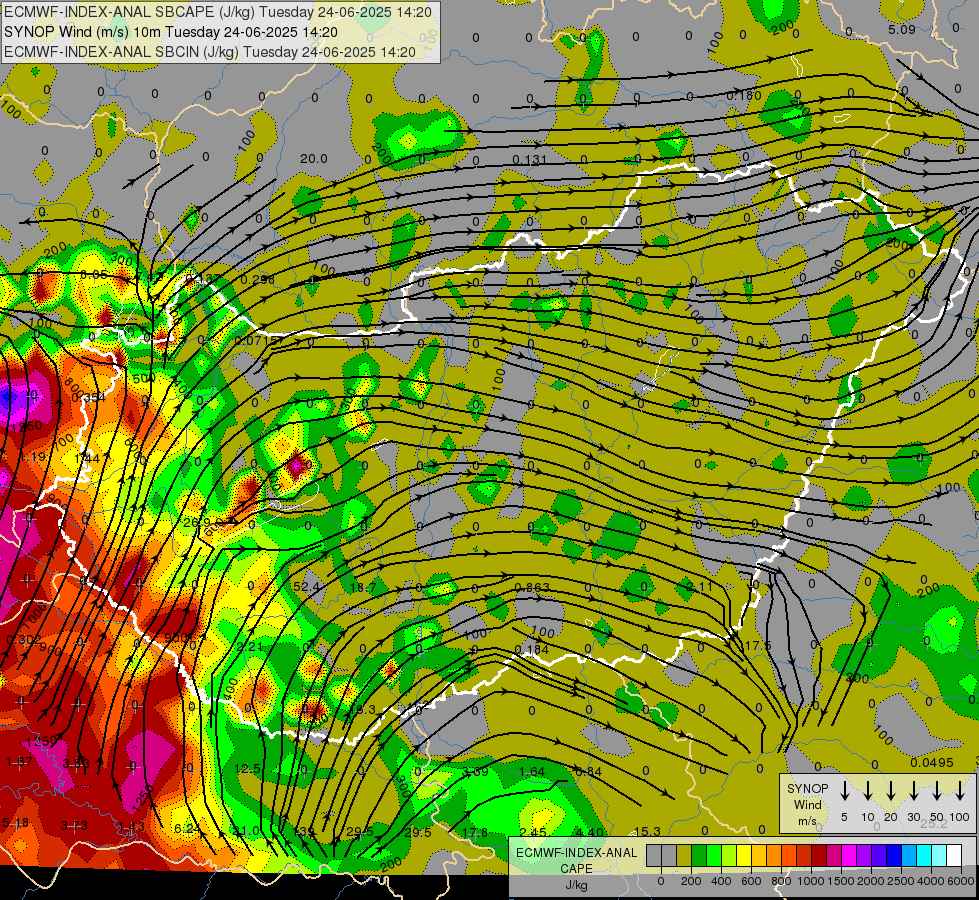Screen dimensions: 979x900
Task: Click the map value 3.73
Action: (x=74, y=826)
